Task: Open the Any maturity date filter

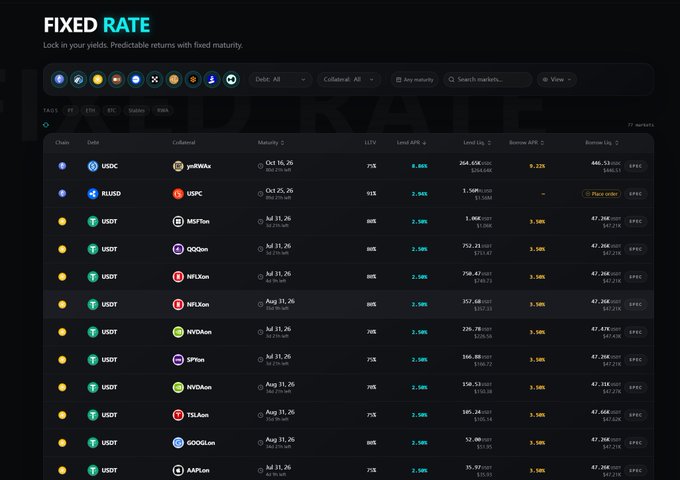Action: coord(415,80)
